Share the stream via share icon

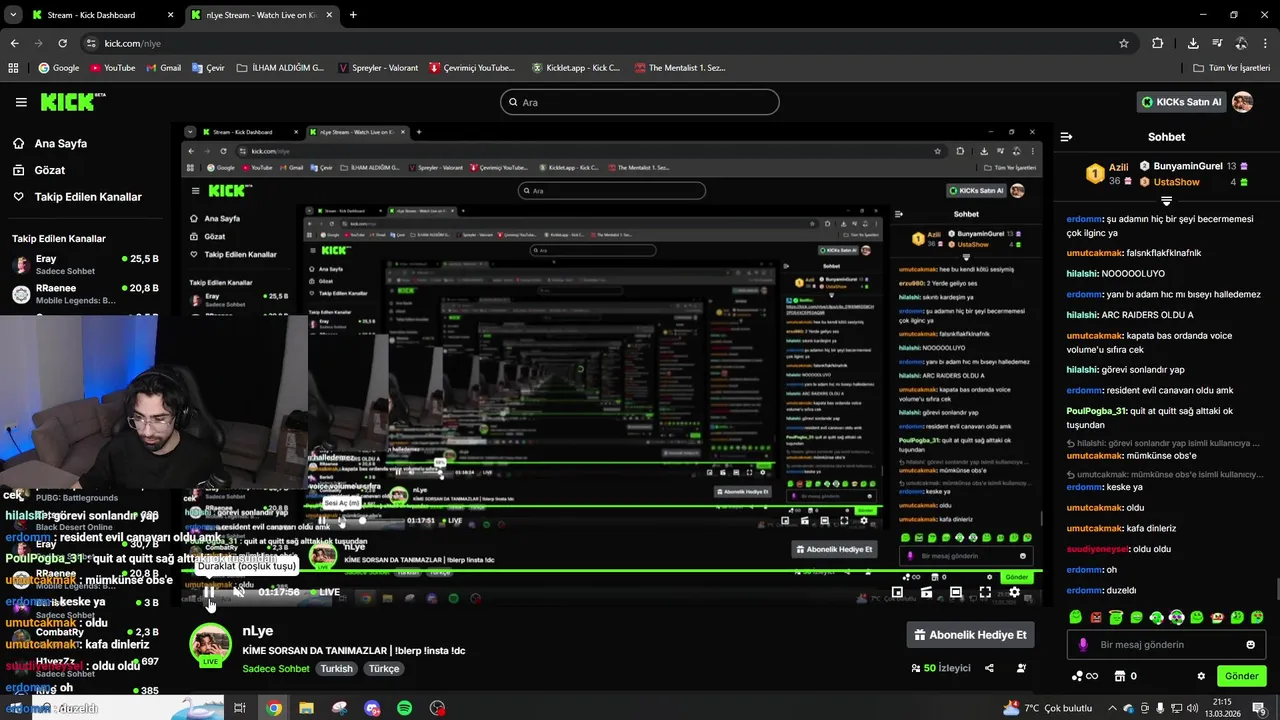click(989, 668)
